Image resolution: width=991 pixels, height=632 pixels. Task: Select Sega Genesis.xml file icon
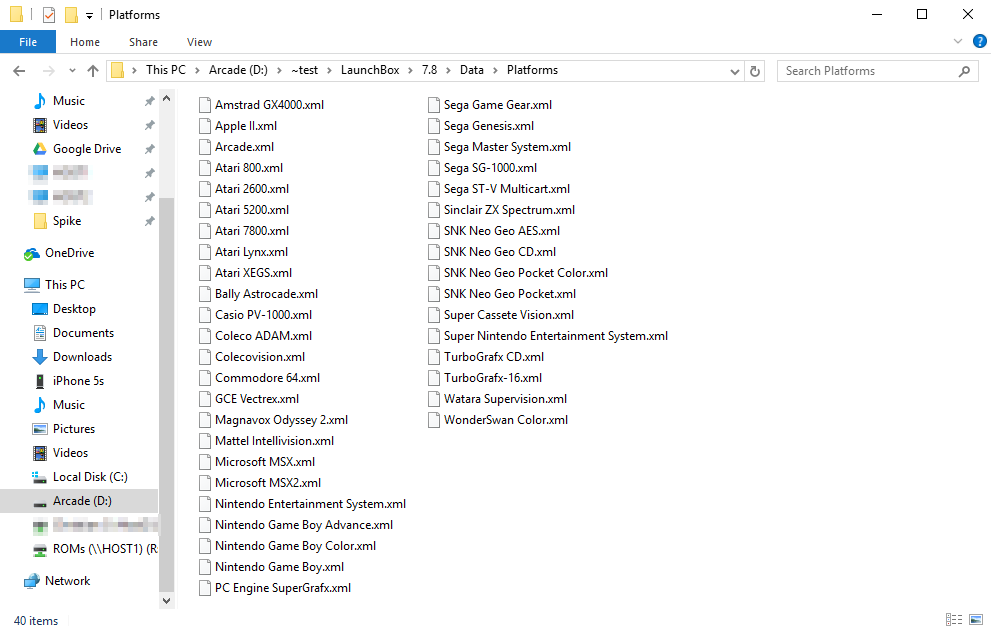[434, 126]
